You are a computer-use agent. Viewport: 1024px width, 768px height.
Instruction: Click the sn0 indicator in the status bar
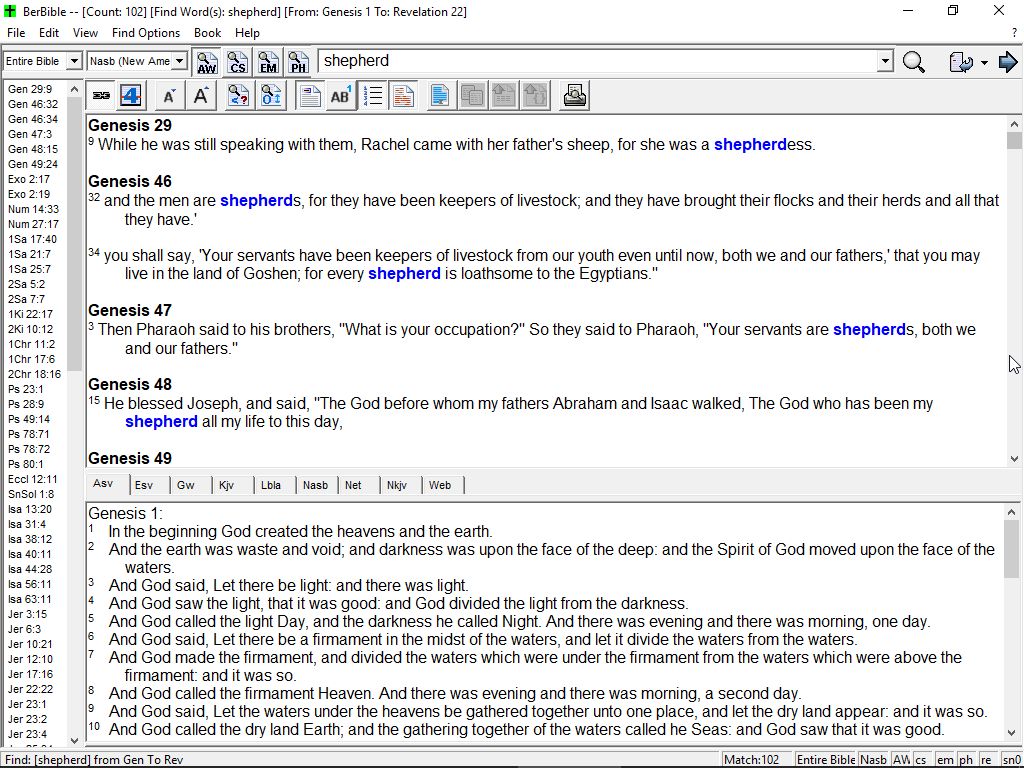pyautogui.click(x=1011, y=760)
